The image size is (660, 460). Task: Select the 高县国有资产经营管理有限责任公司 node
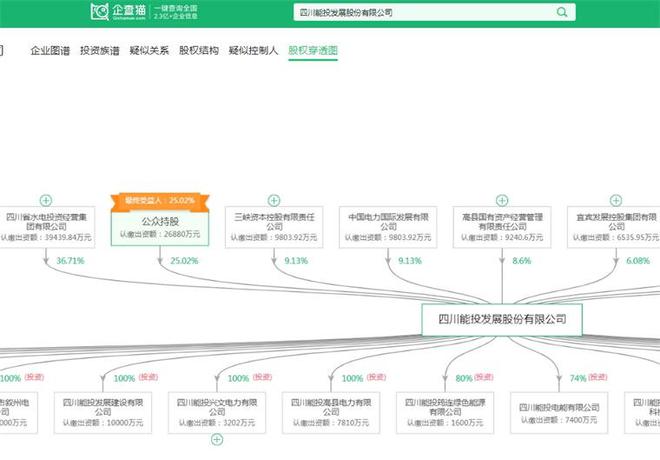502,227
